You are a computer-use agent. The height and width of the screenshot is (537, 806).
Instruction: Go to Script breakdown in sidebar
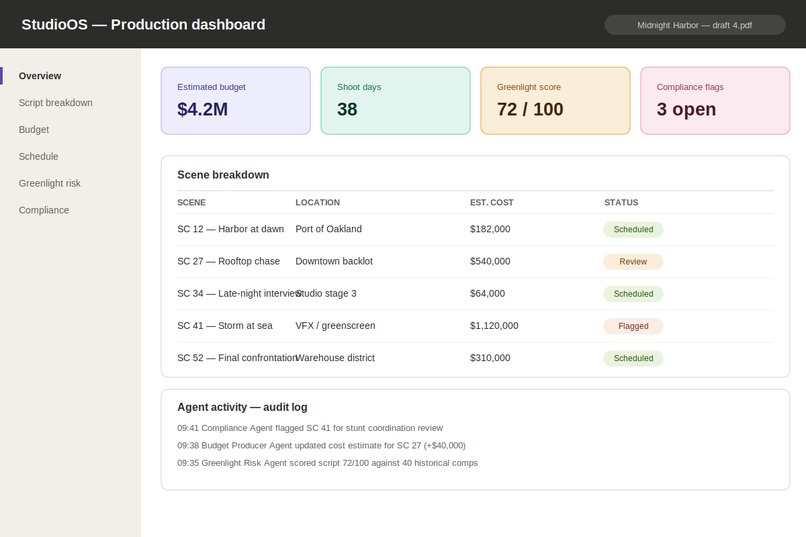click(x=56, y=103)
